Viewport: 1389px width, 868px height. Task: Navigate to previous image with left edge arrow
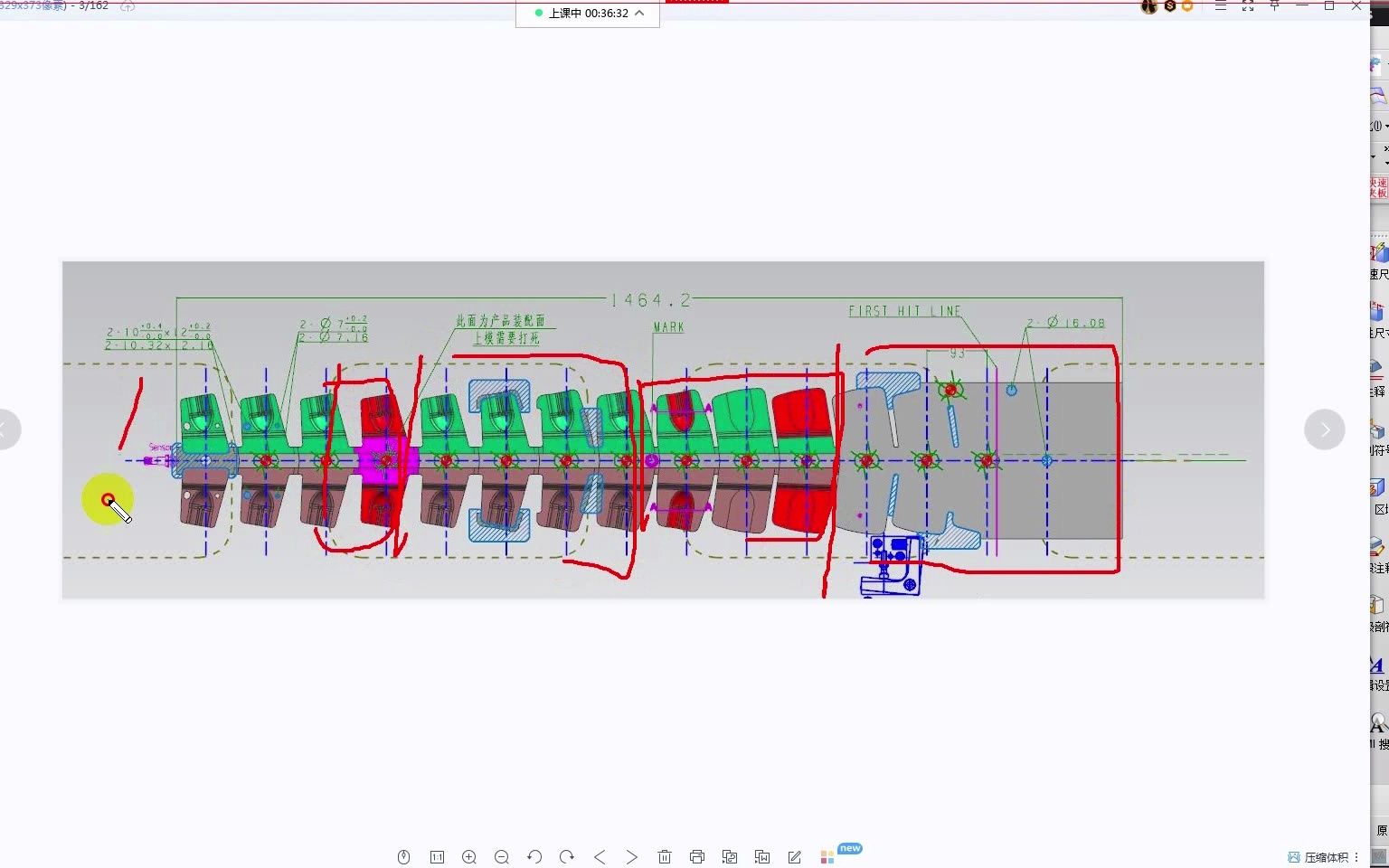click(7, 429)
